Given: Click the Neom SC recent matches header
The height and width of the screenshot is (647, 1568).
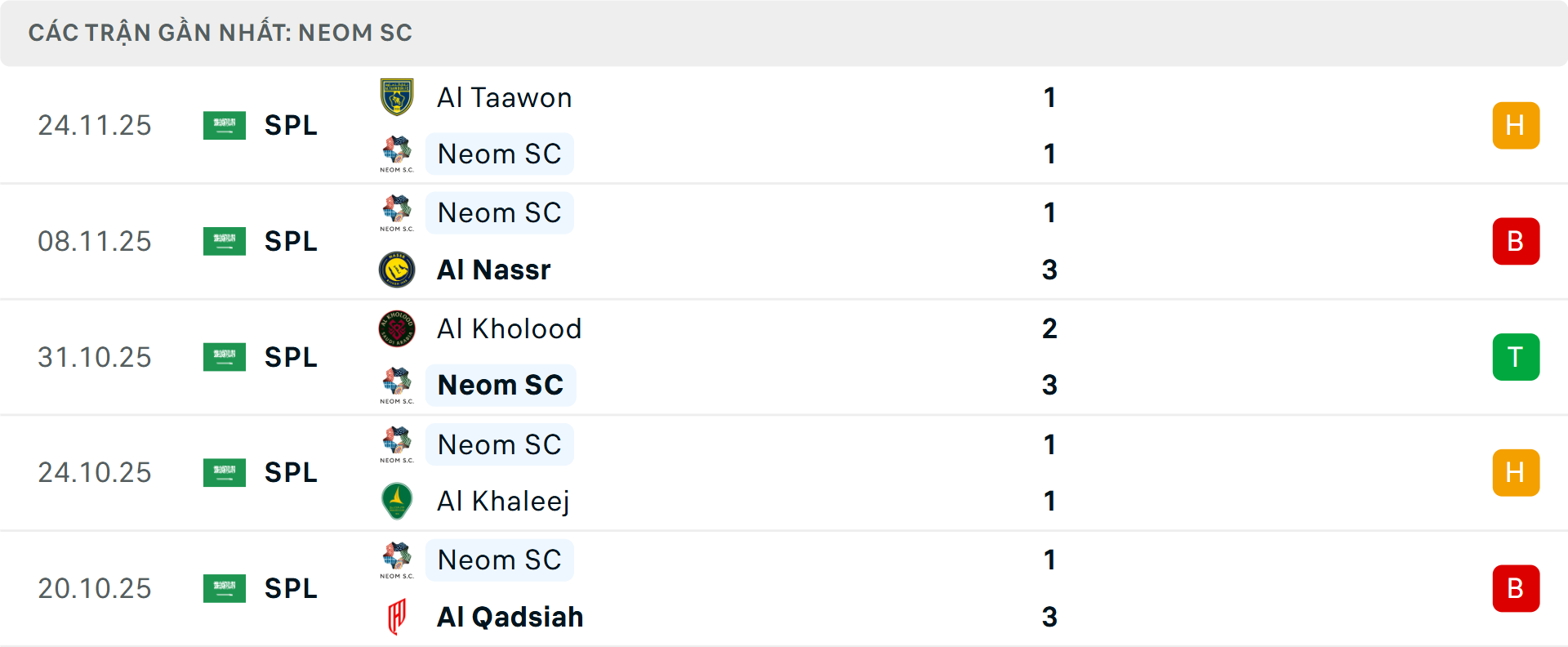Looking at the screenshot, I should coord(220,33).
